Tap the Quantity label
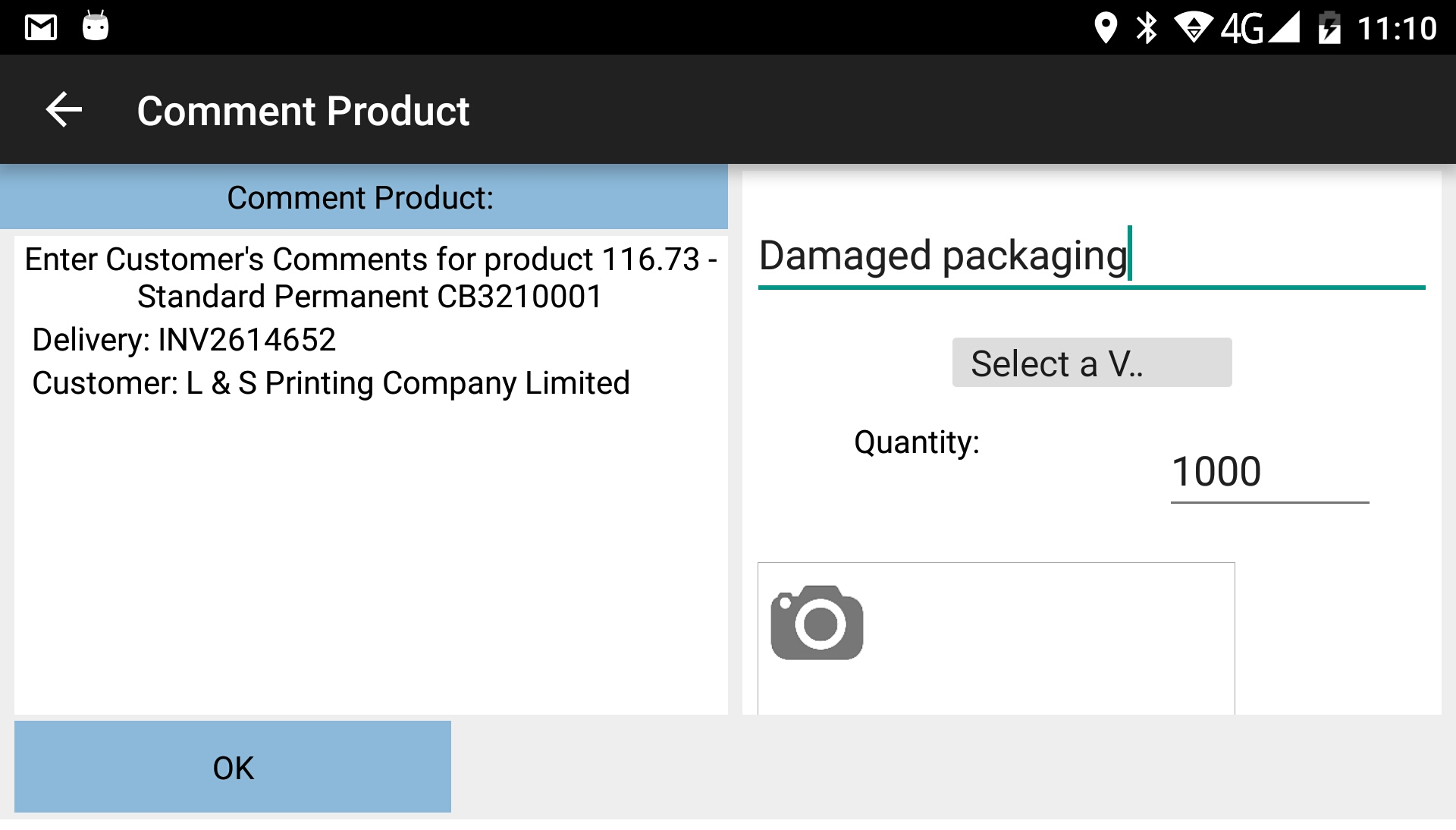 click(917, 442)
